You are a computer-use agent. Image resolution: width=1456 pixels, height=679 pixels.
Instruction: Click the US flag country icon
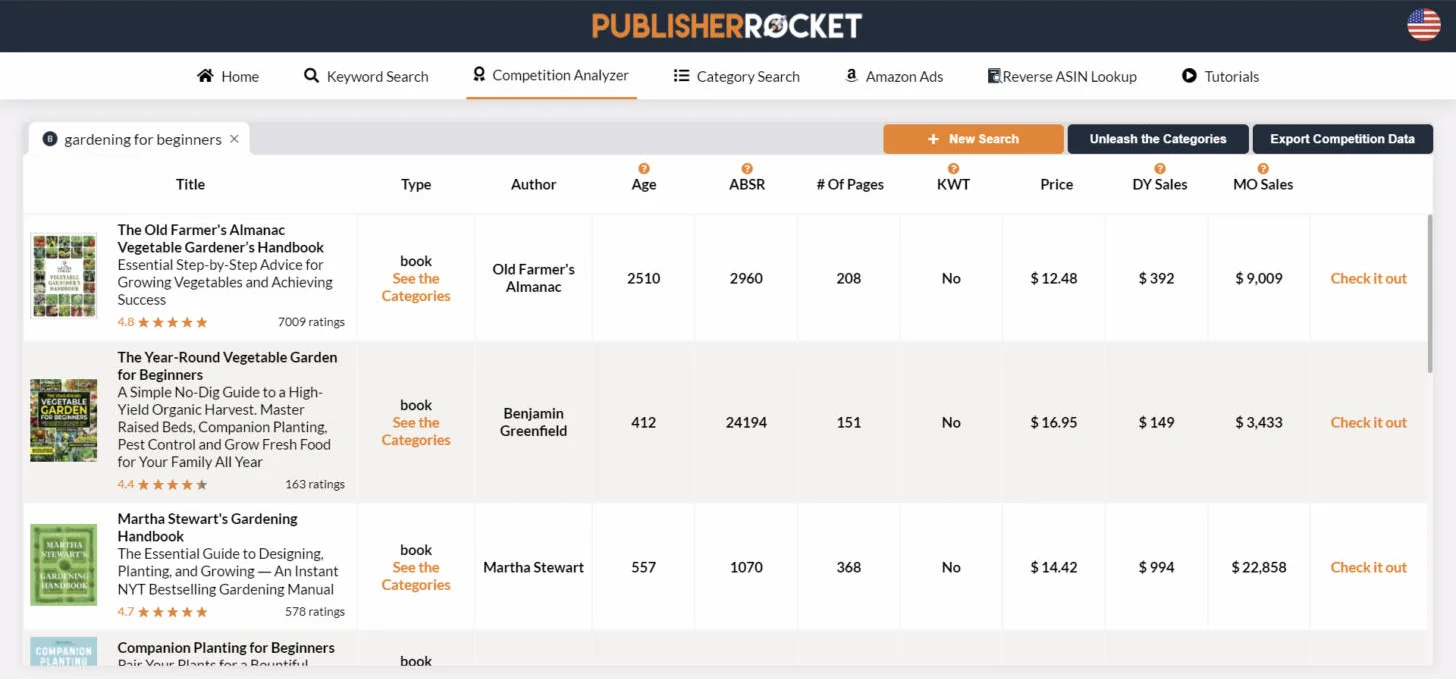pos(1423,25)
